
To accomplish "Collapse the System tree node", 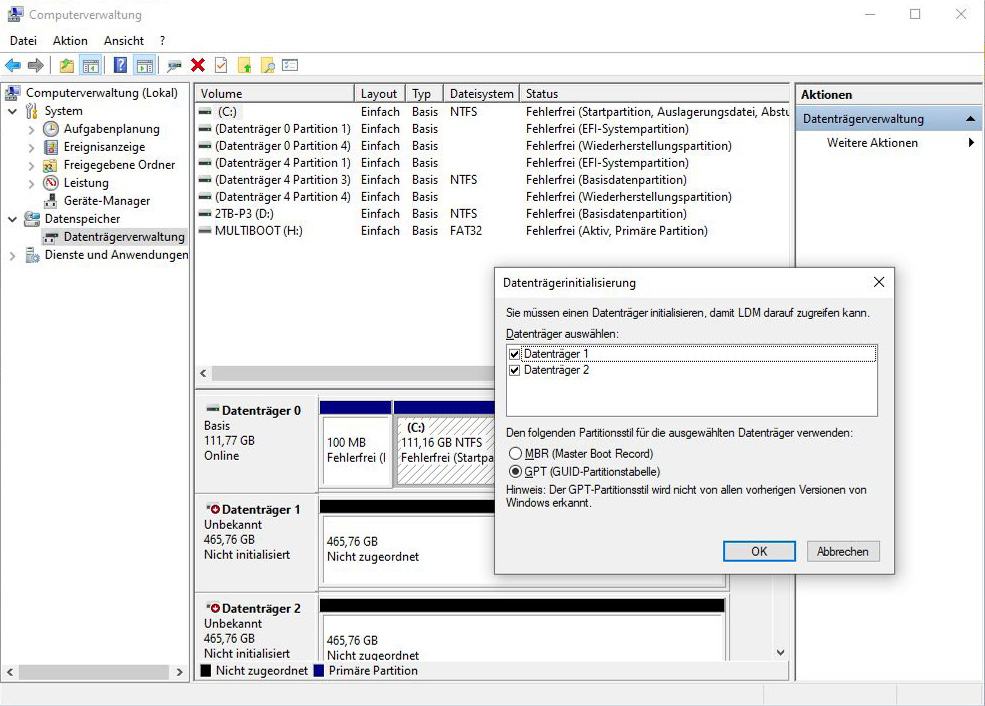I will (x=13, y=111).
